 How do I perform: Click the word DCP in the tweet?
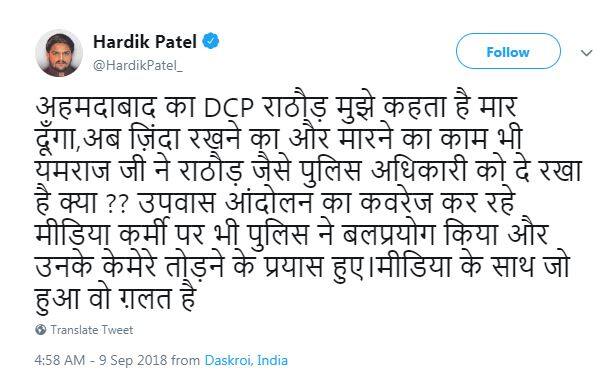(x=228, y=108)
